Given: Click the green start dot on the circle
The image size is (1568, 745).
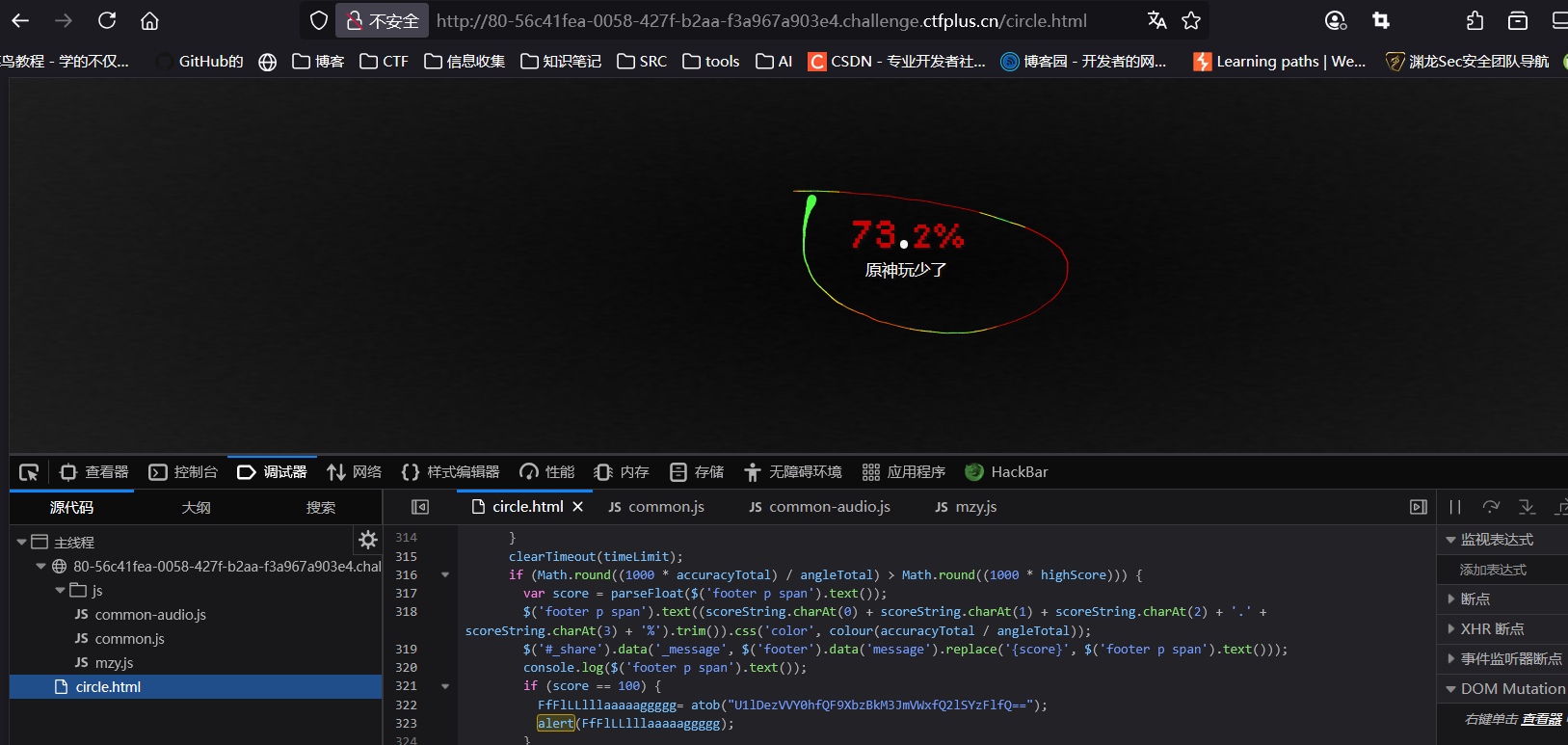Looking at the screenshot, I should pyautogui.click(x=811, y=201).
